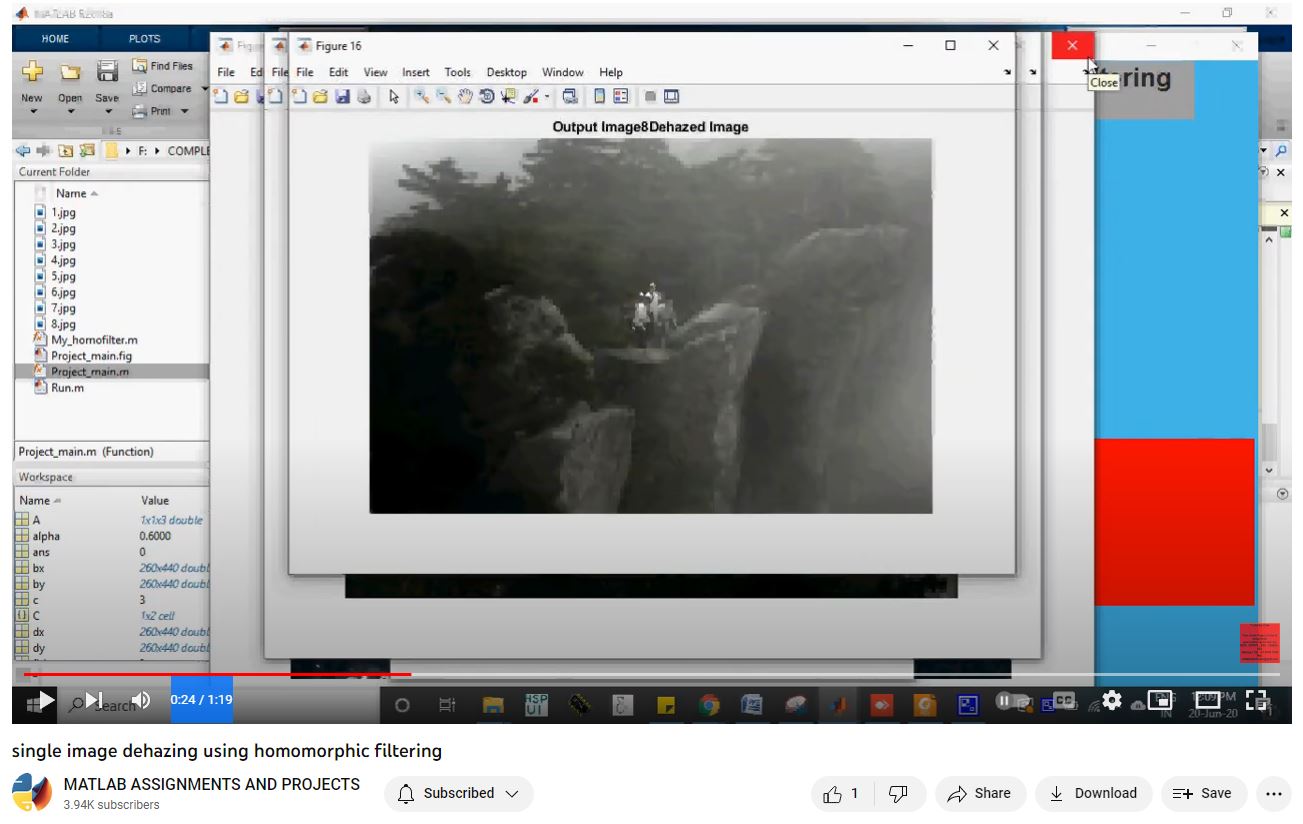Image resolution: width=1303 pixels, height=824 pixels.
Task: Select the Pan hand tool in Figure 16
Action: click(x=465, y=96)
